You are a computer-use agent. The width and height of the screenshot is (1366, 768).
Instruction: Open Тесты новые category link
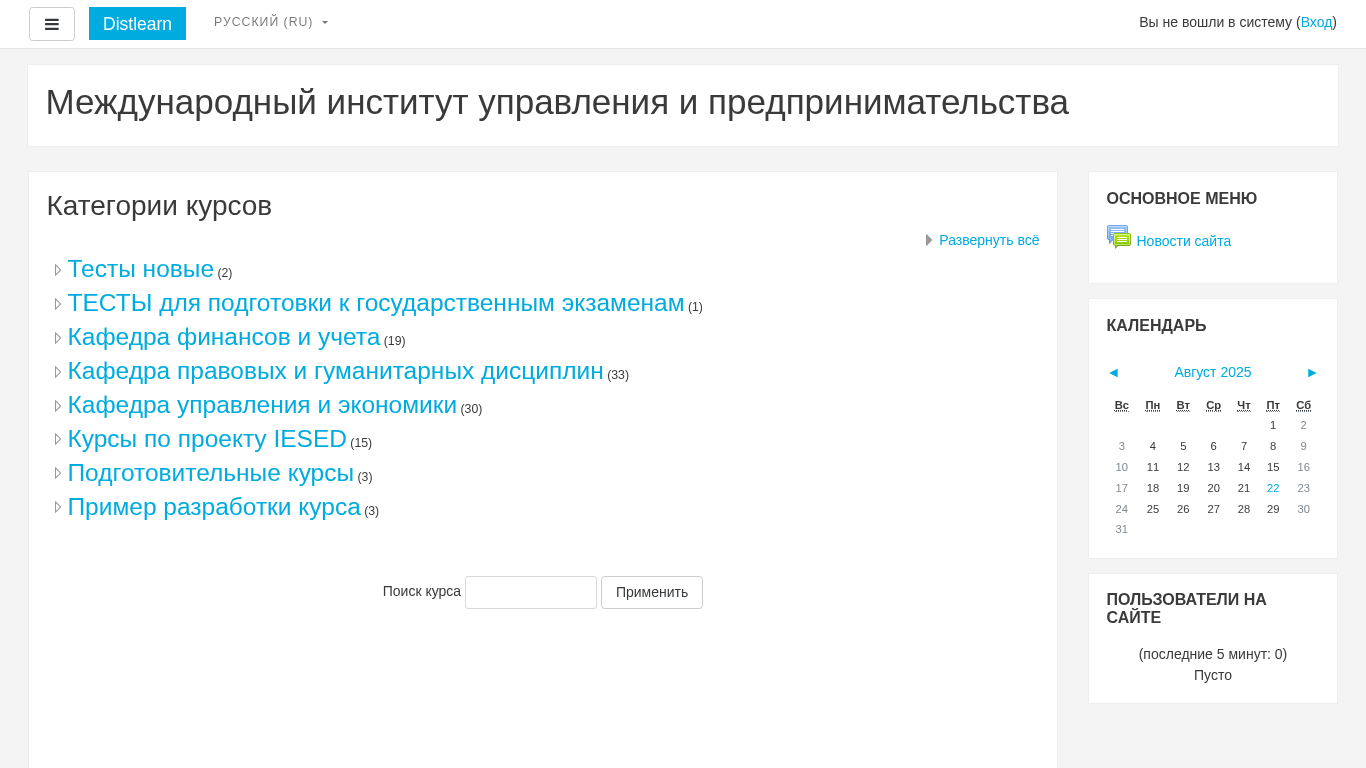pyautogui.click(x=141, y=269)
